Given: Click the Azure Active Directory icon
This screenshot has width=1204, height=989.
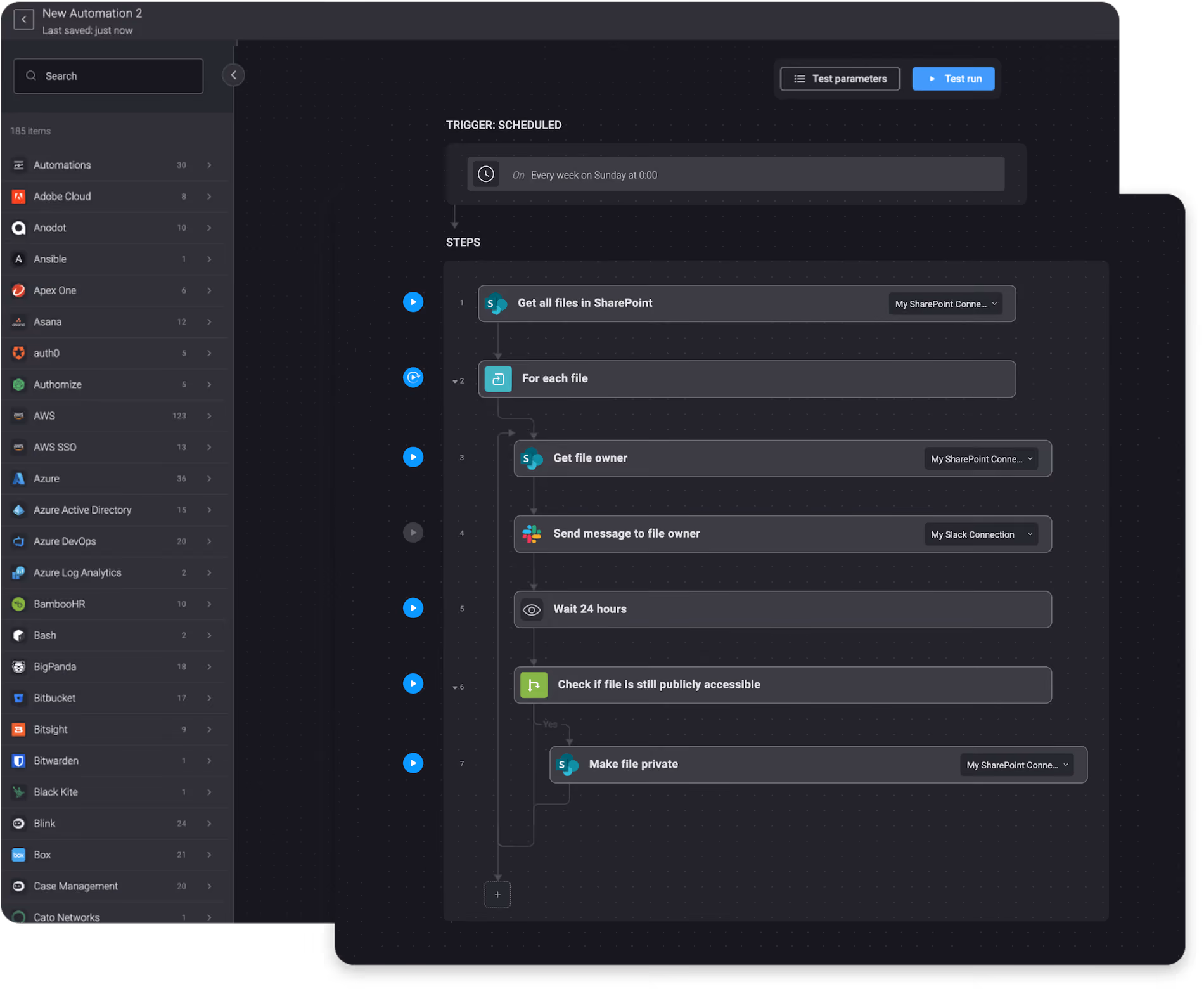Looking at the screenshot, I should coord(19,510).
